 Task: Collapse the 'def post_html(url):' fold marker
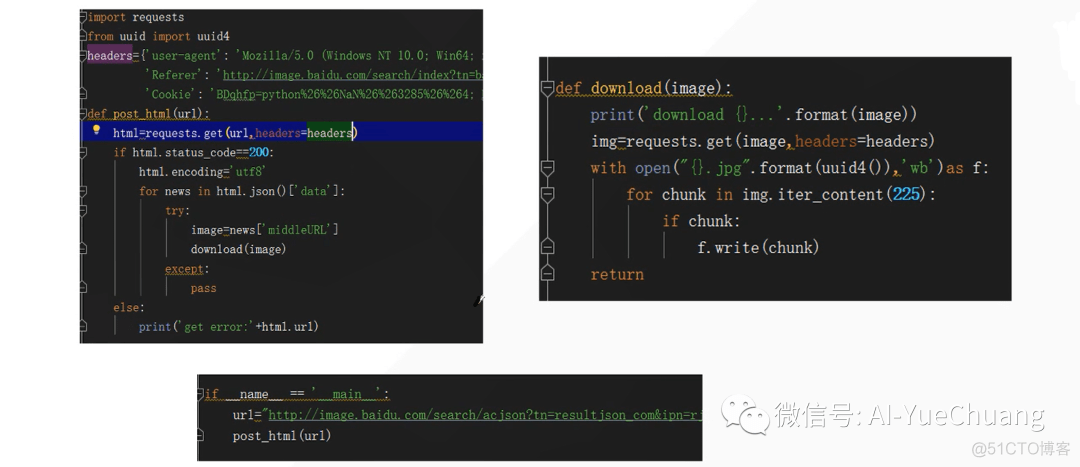coord(84,114)
